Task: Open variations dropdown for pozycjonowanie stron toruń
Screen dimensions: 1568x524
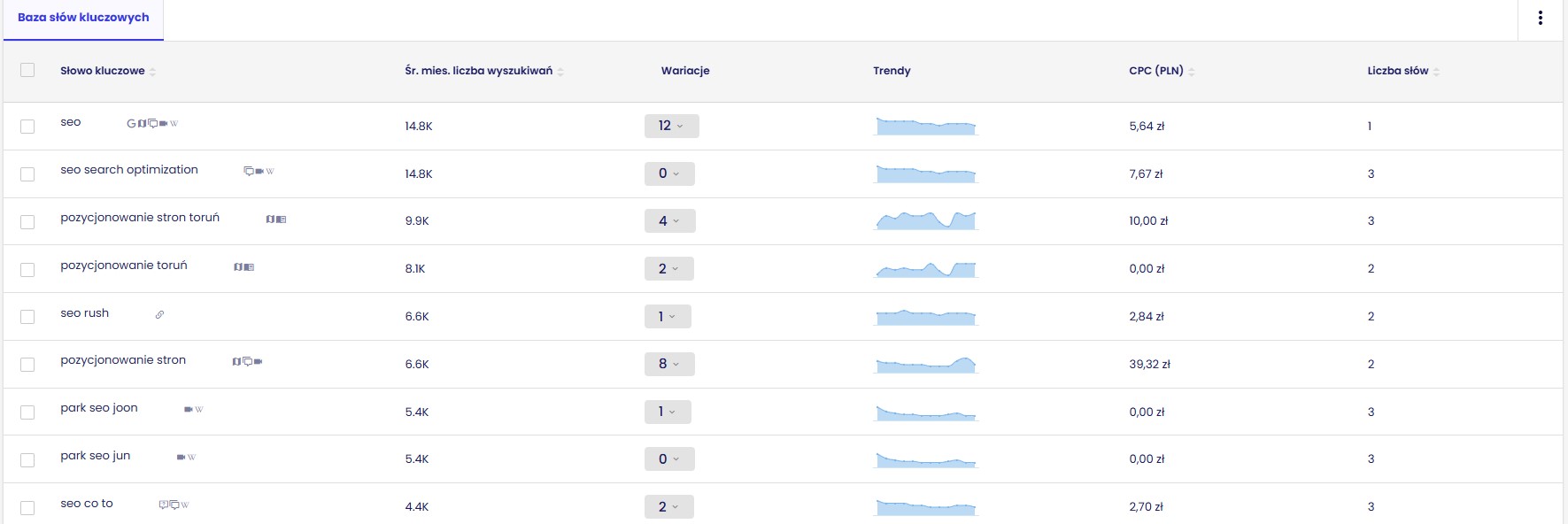Action: (670, 221)
